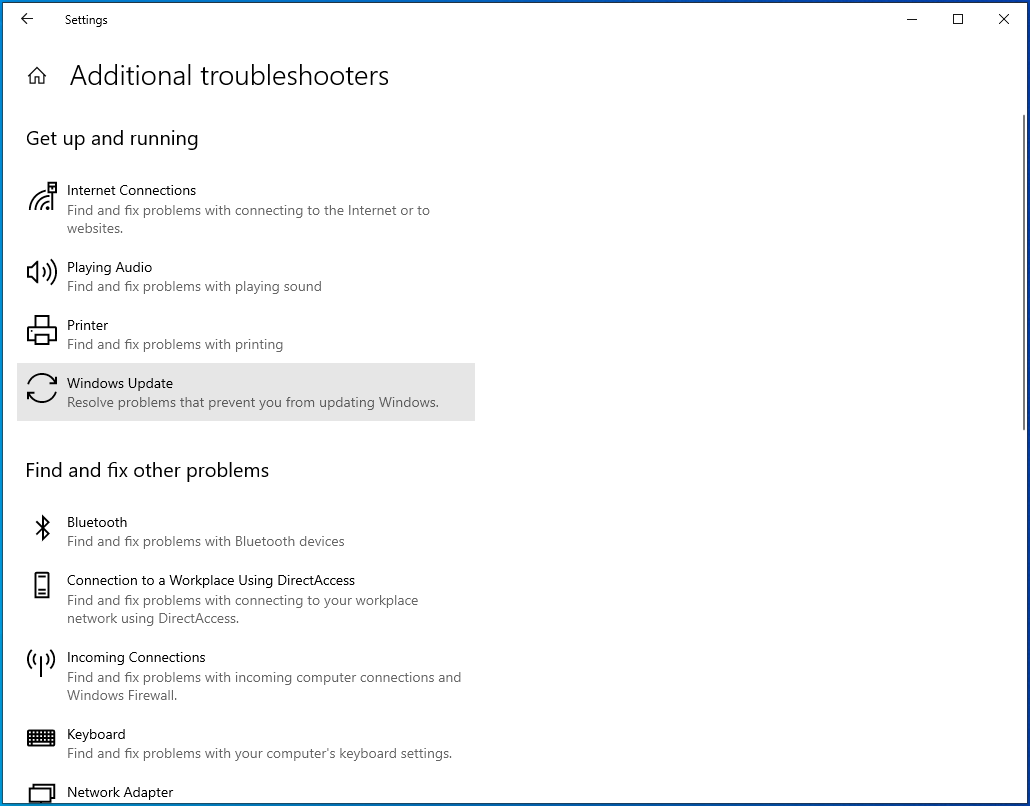
Task: Click the Windows Update sync arrows icon
Action: pos(42,388)
